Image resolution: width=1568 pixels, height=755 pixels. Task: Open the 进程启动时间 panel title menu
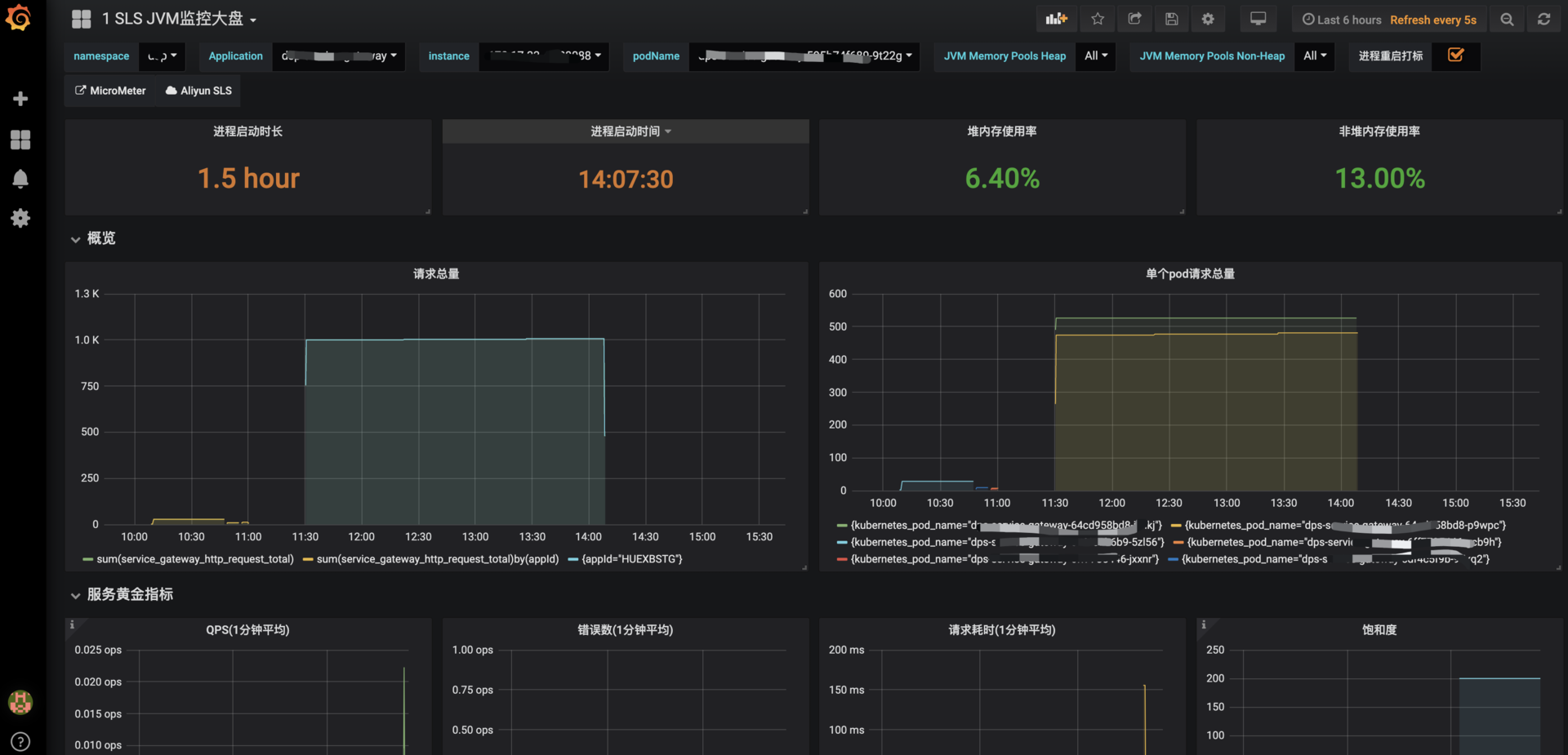coord(625,131)
